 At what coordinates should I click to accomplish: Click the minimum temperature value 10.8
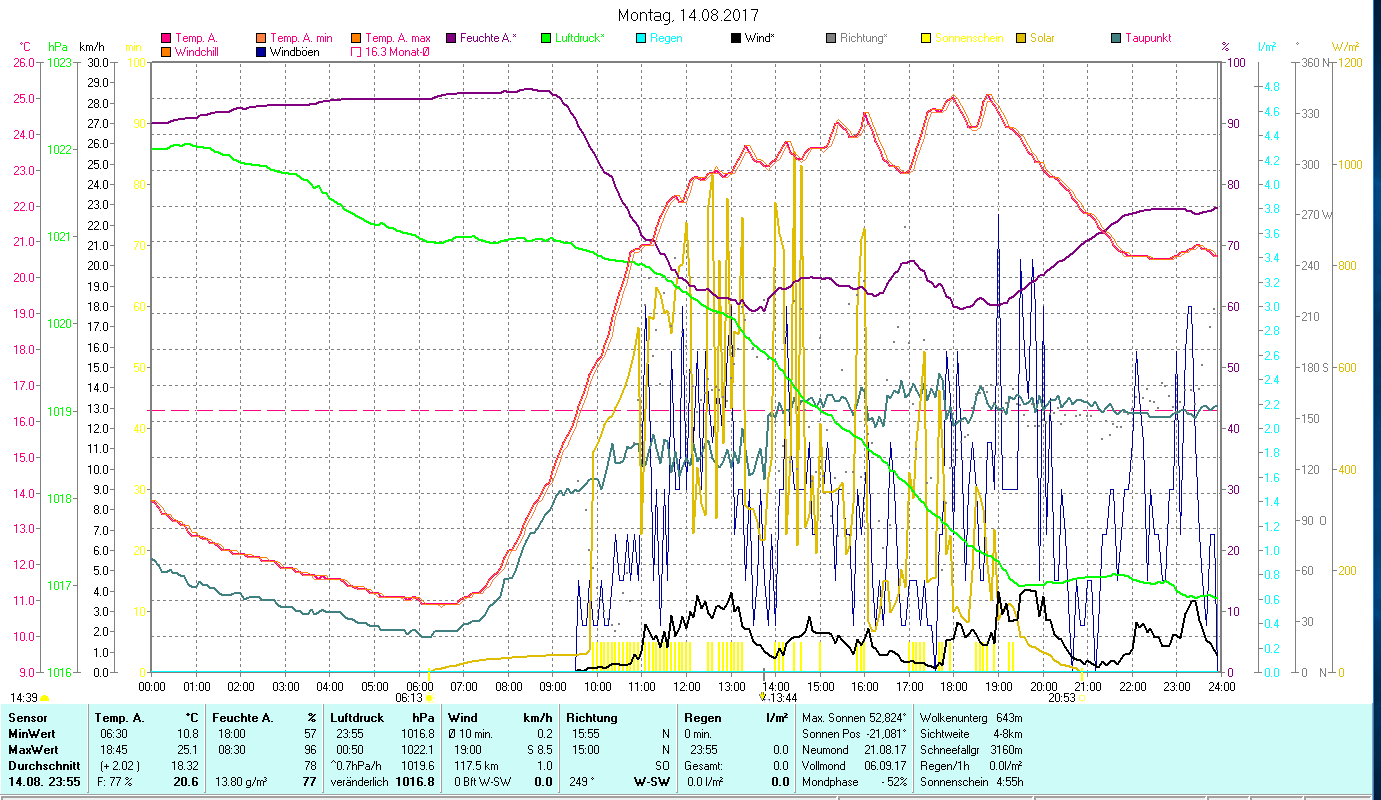pyautogui.click(x=188, y=734)
